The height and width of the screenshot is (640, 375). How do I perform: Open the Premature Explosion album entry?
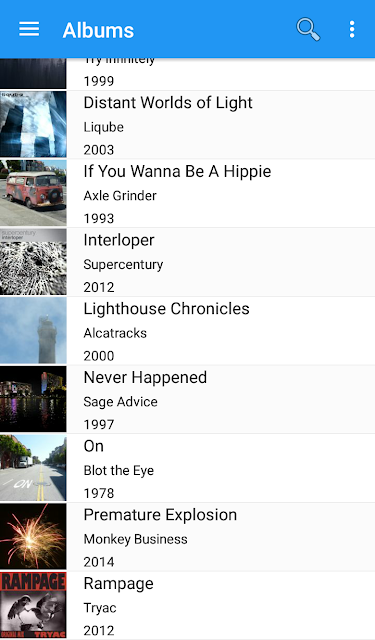[x=187, y=536]
